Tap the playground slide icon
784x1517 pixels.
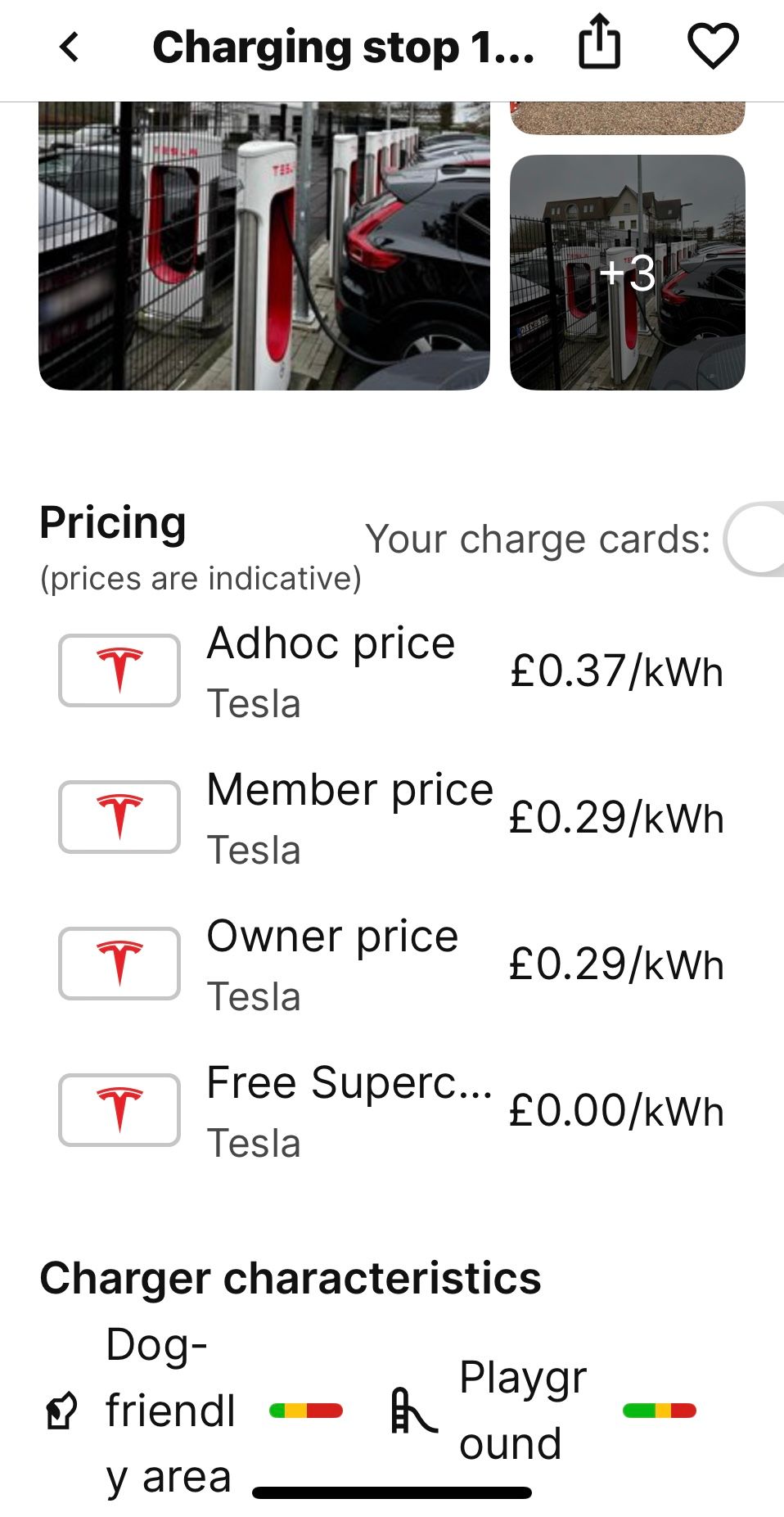(412, 1411)
